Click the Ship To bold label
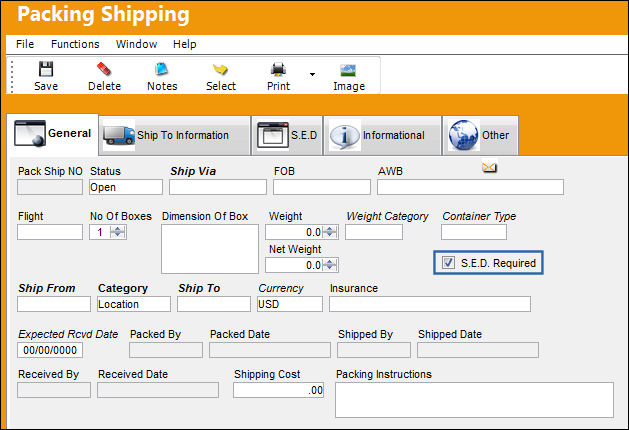The image size is (629, 430). coord(199,288)
